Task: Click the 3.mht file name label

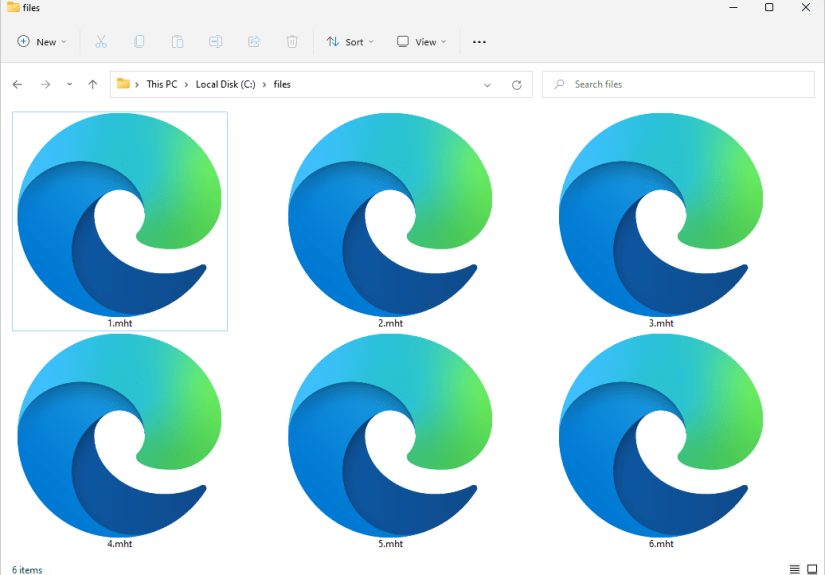Action: 661,323
